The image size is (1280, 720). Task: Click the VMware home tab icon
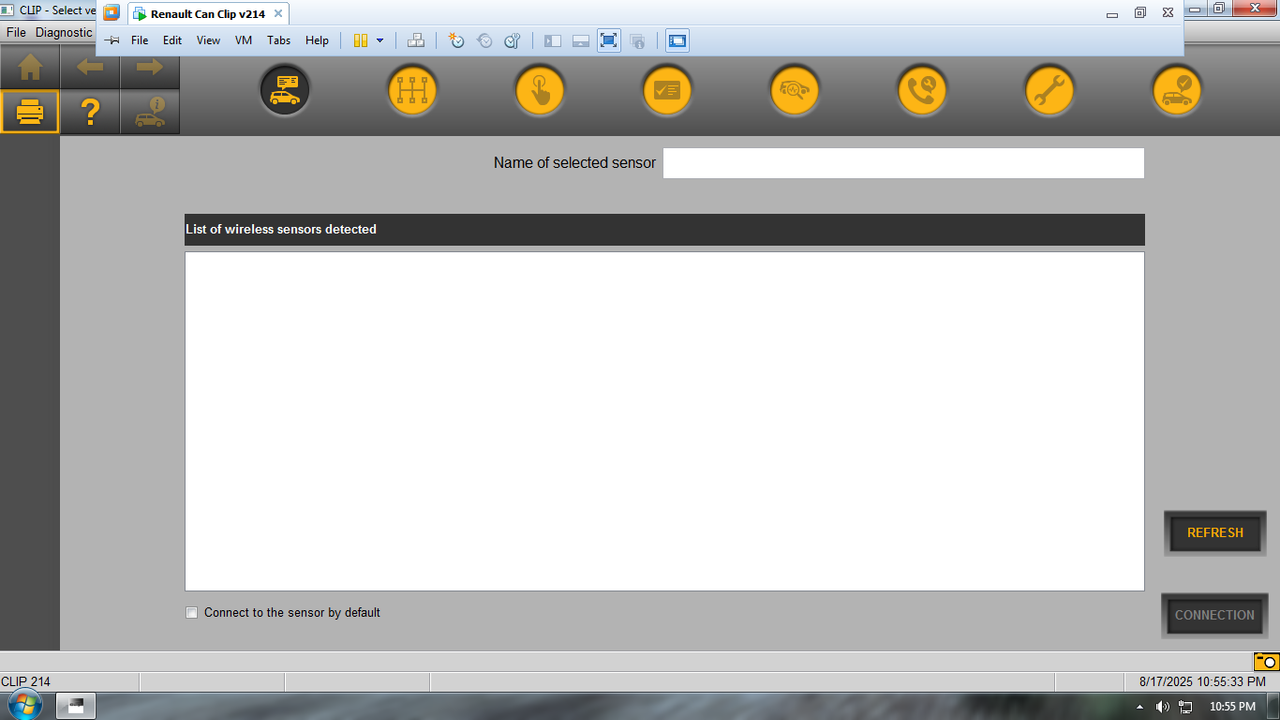coord(112,14)
